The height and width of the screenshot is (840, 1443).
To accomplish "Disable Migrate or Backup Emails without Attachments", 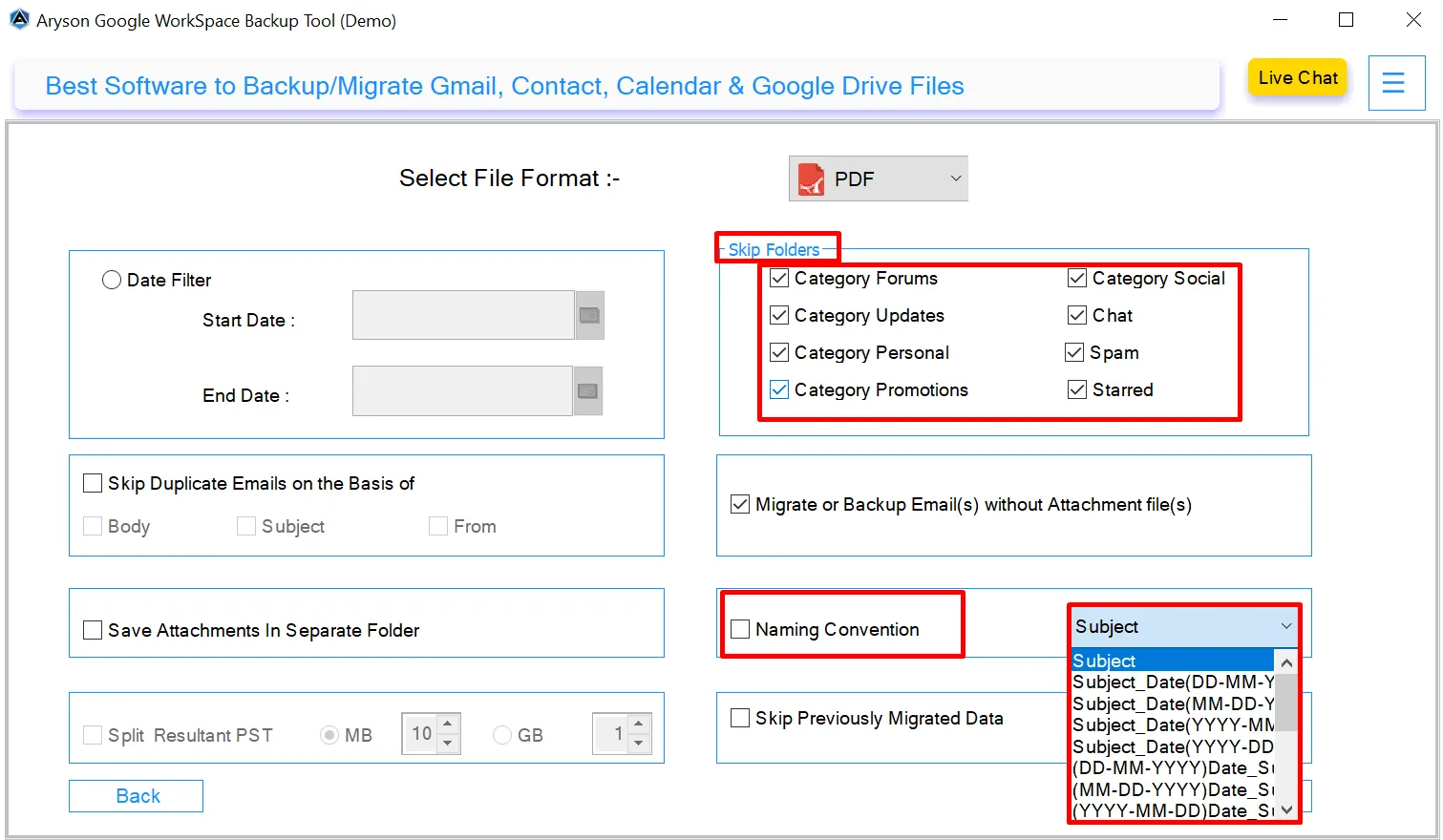I will pyautogui.click(x=740, y=504).
